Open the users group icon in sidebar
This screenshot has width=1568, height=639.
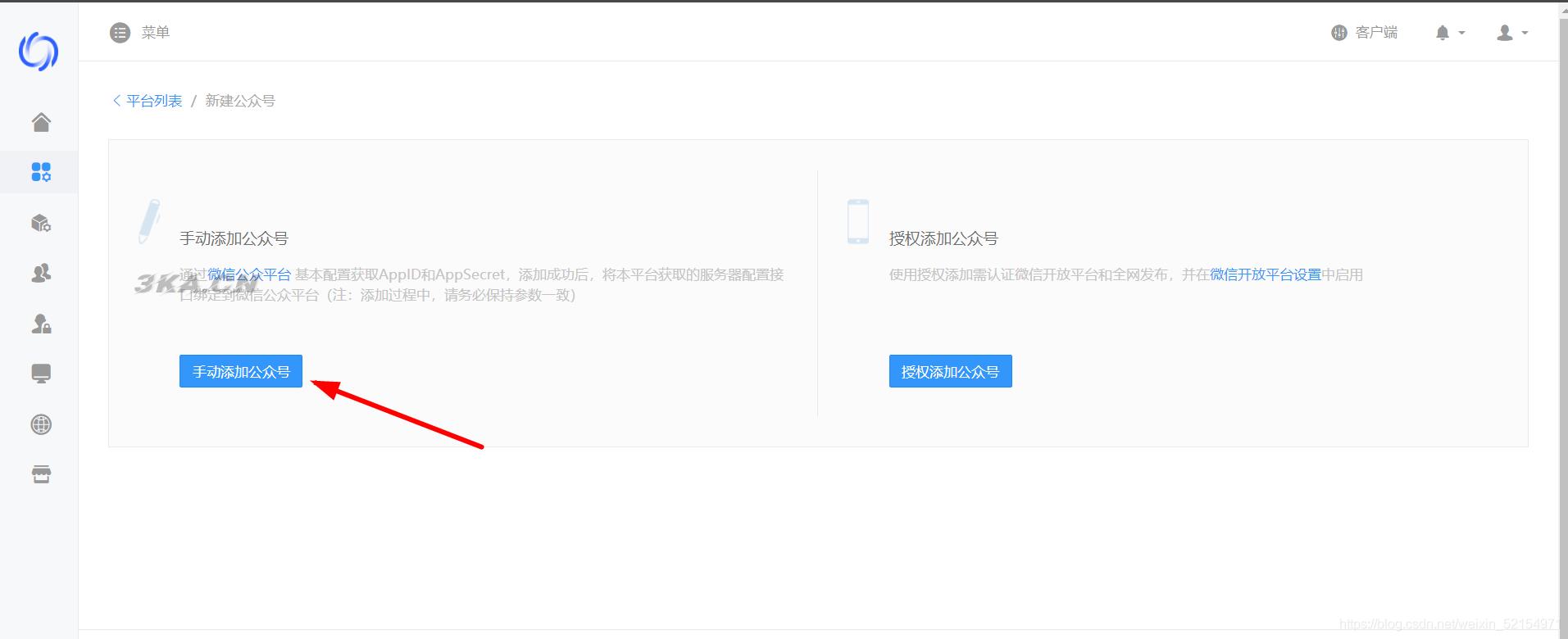[41, 273]
